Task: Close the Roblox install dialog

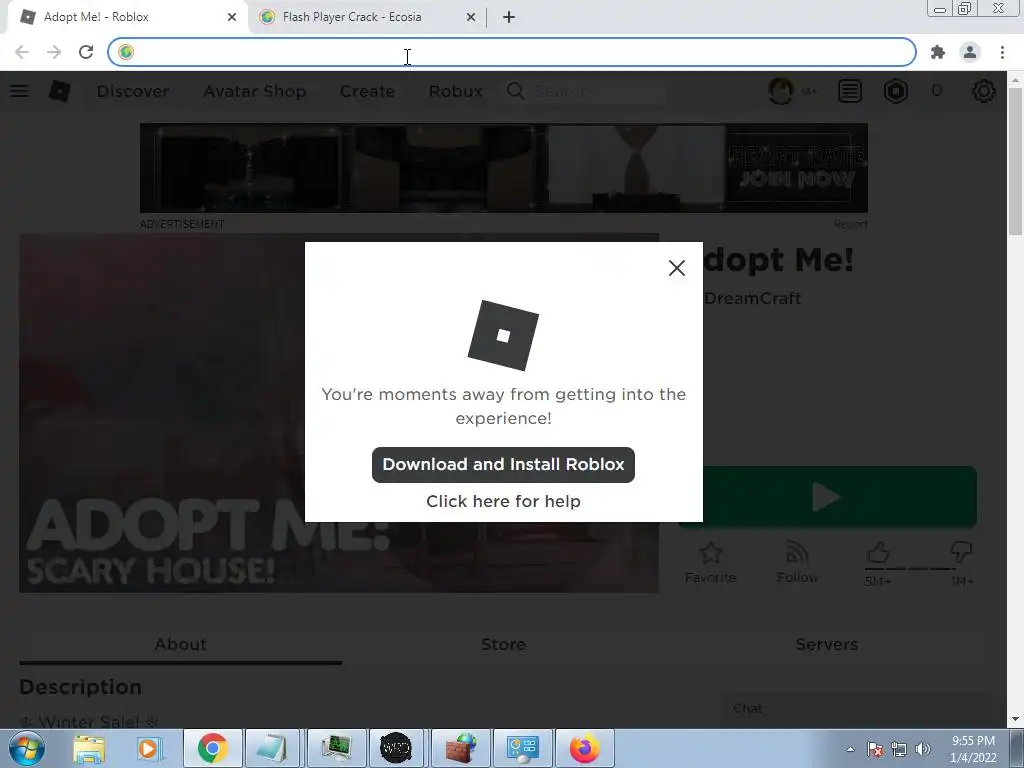Action: (x=677, y=268)
